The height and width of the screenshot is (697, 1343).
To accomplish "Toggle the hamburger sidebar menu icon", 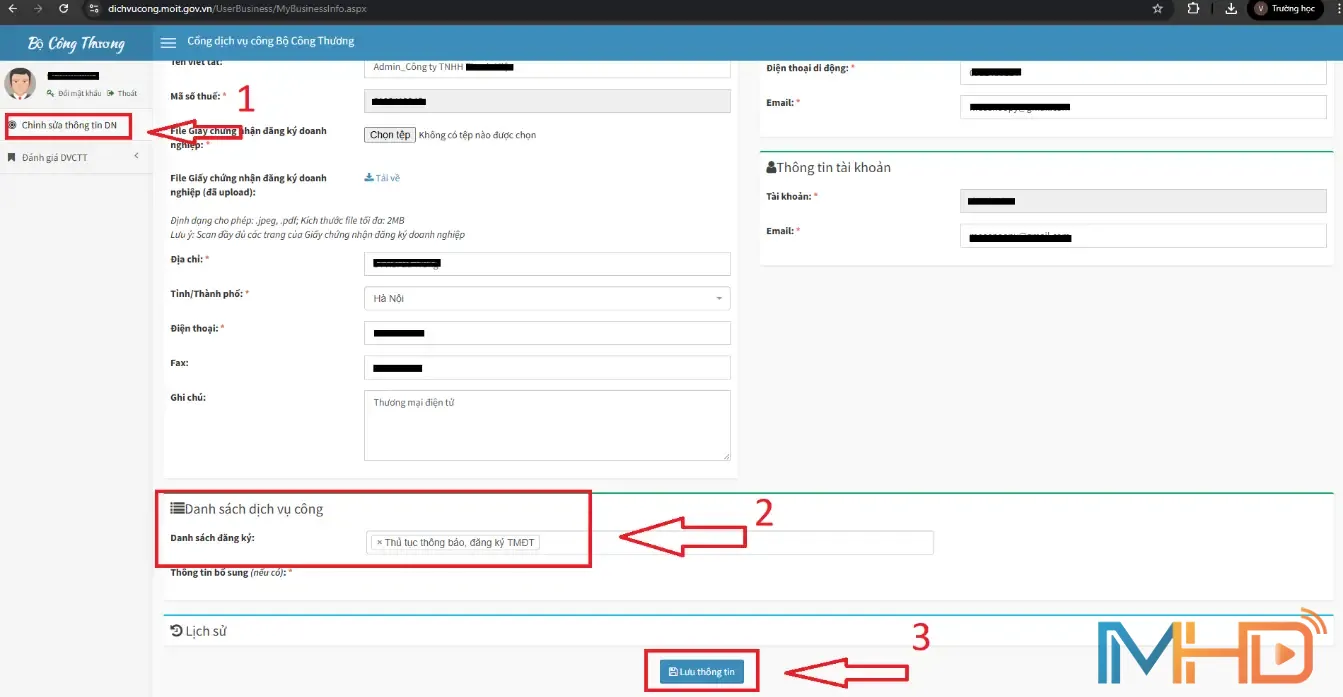I will [168, 42].
